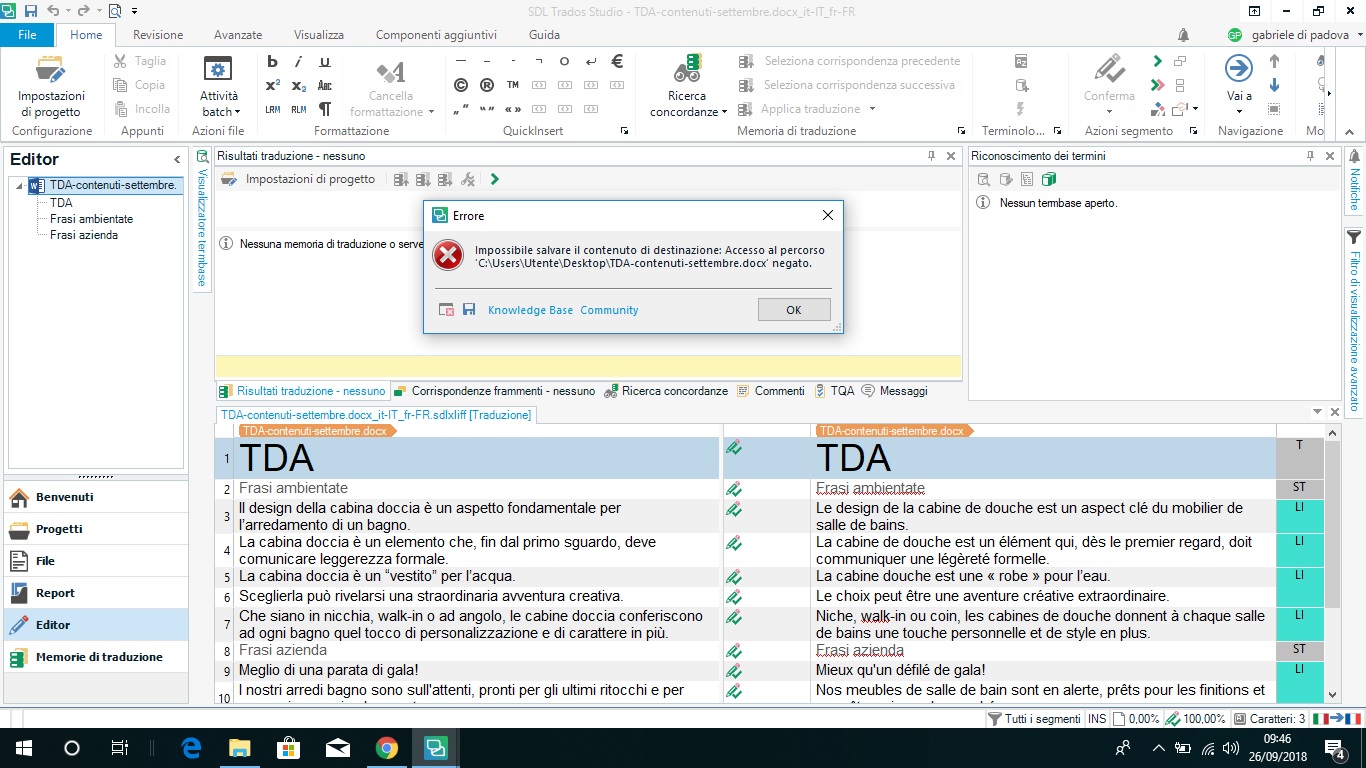Switch to the Commenti tab
The image size is (1366, 768).
point(771,391)
